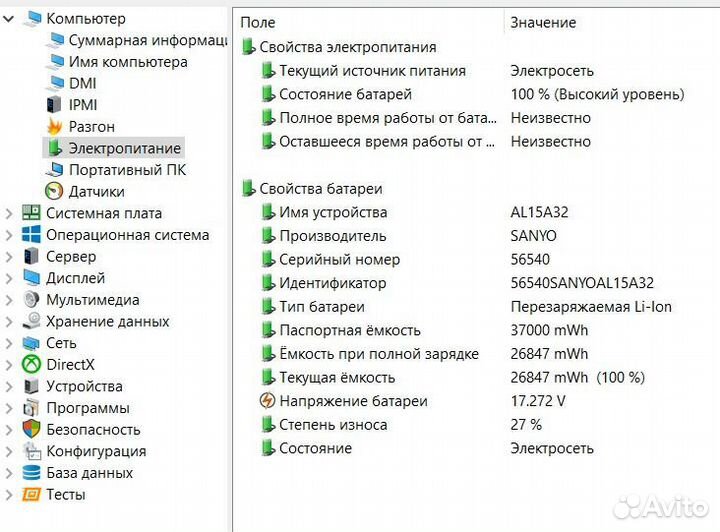Expand the Тесты node
Image resolution: width=720 pixels, height=532 pixels.
(x=9, y=494)
